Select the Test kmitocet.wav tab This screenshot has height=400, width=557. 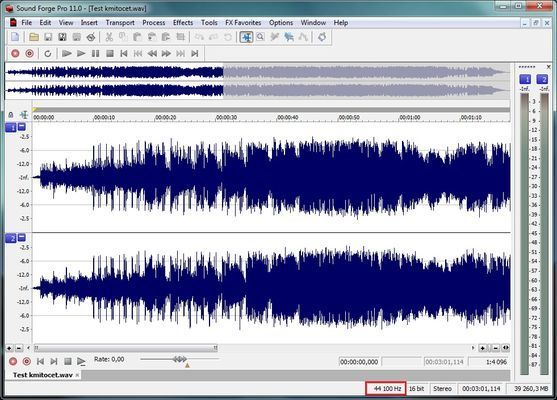[x=43, y=375]
